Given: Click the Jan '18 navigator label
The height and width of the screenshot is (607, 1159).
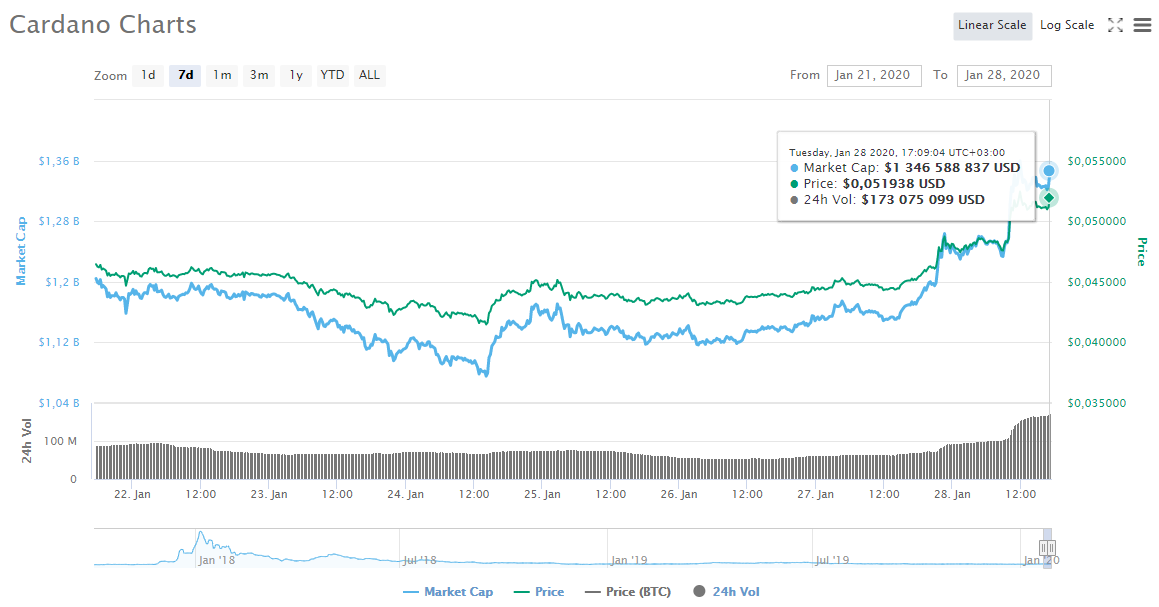Looking at the screenshot, I should click(217, 560).
